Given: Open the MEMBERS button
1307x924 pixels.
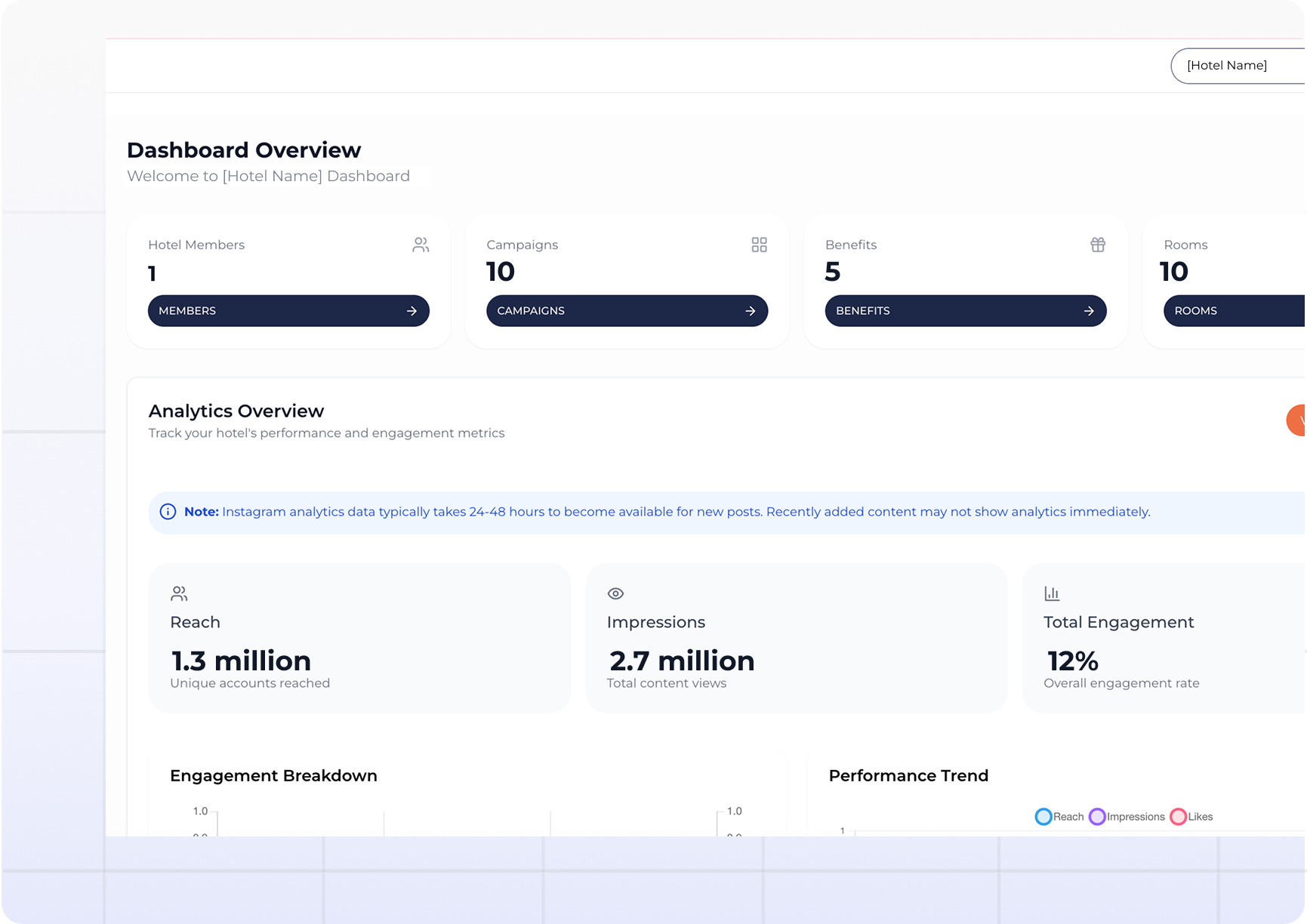Looking at the screenshot, I should (288, 311).
